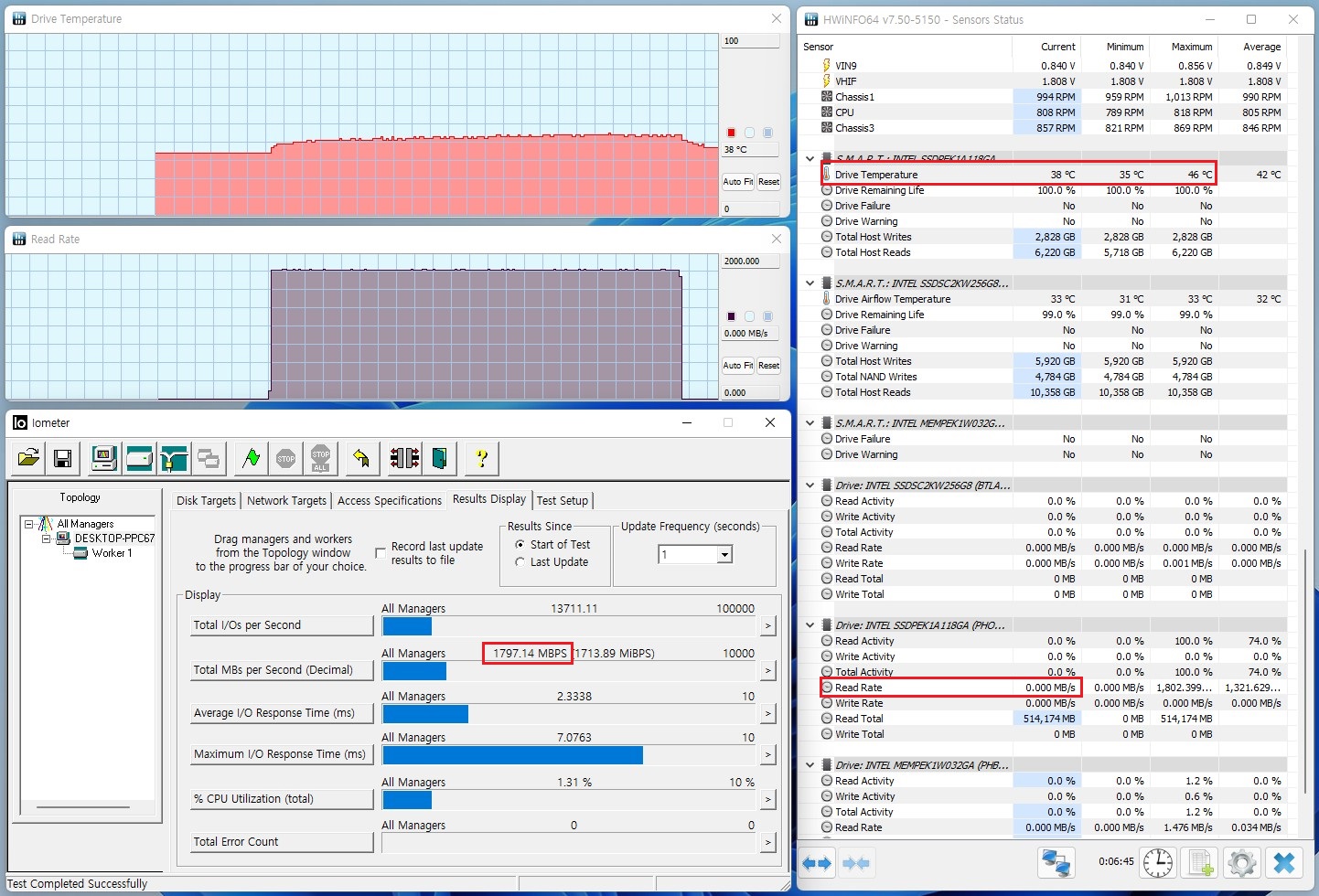Click Average I/O Response Time button

282,713
